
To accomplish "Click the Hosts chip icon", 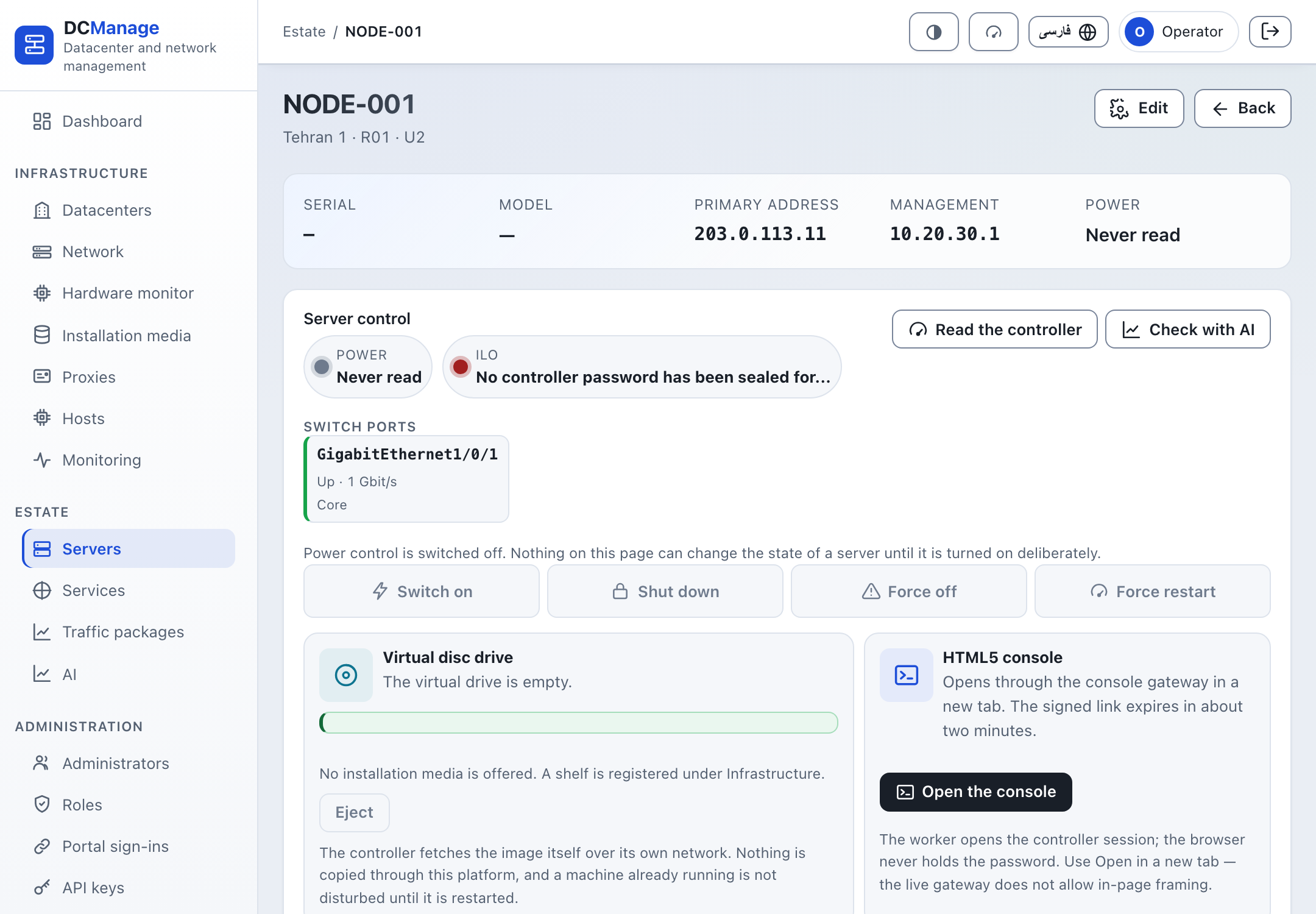I will pos(41,418).
